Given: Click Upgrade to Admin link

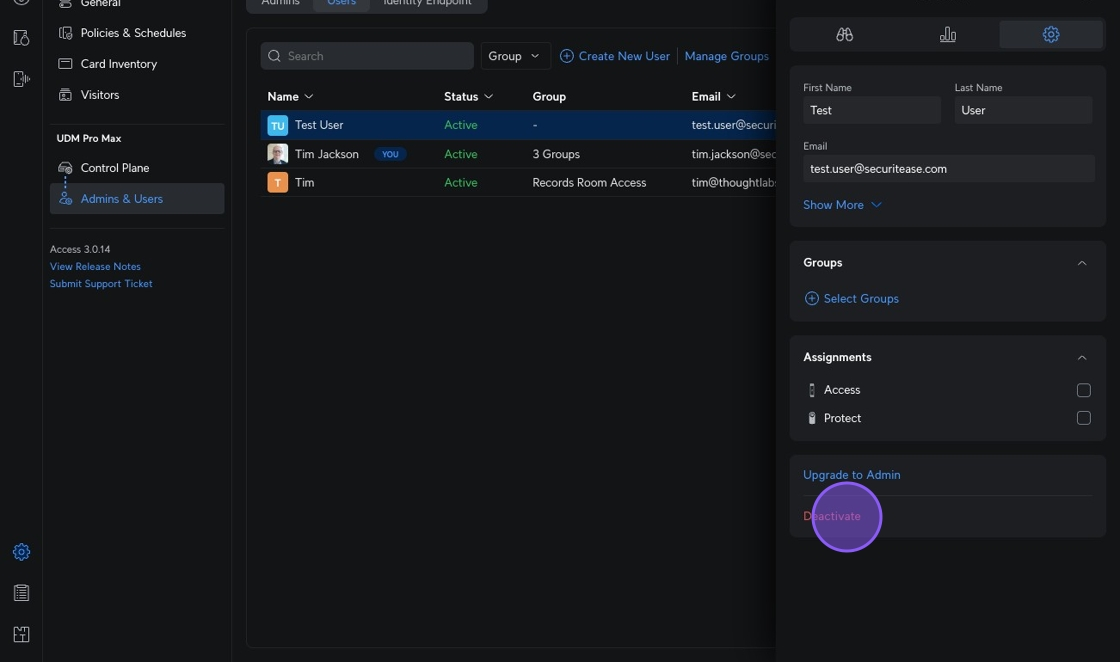Looking at the screenshot, I should pos(851,475).
